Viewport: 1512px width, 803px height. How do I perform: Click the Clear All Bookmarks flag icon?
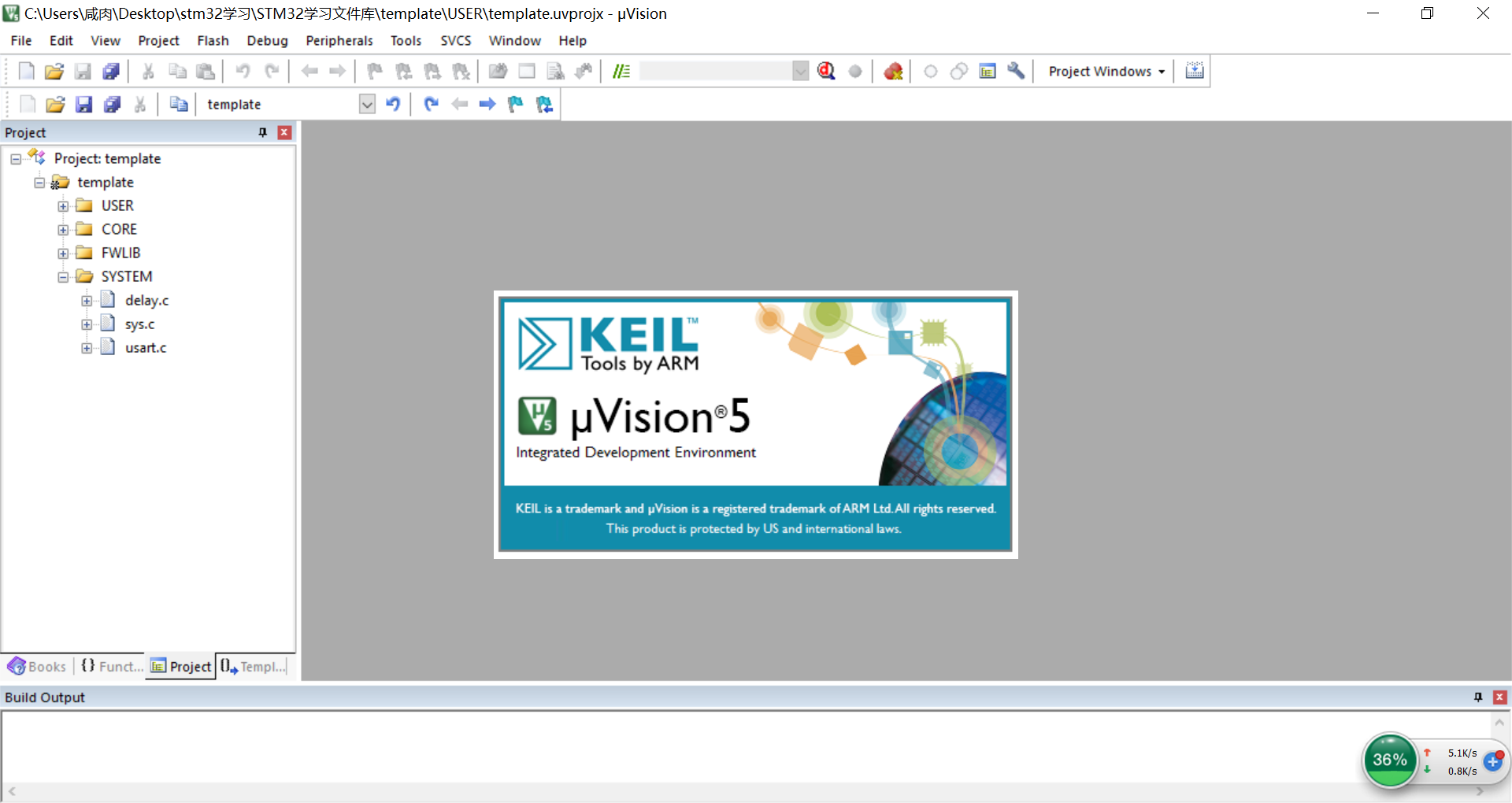point(461,72)
